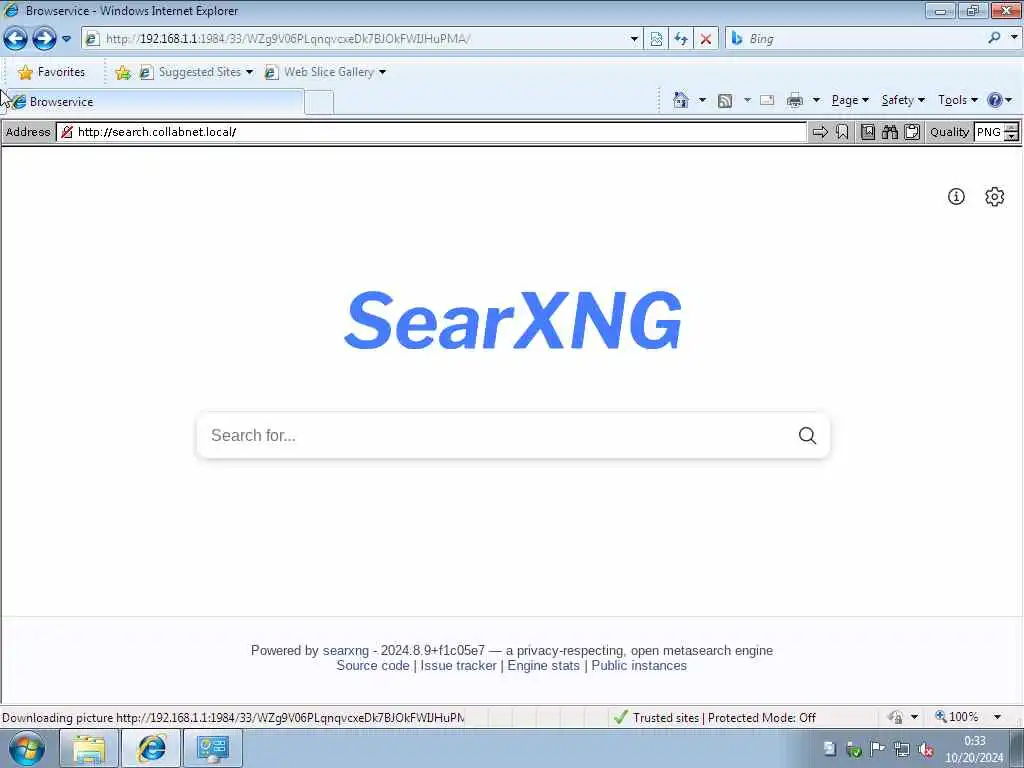Image resolution: width=1024 pixels, height=768 pixels.
Task: Open the Source code link
Action: pos(373,665)
